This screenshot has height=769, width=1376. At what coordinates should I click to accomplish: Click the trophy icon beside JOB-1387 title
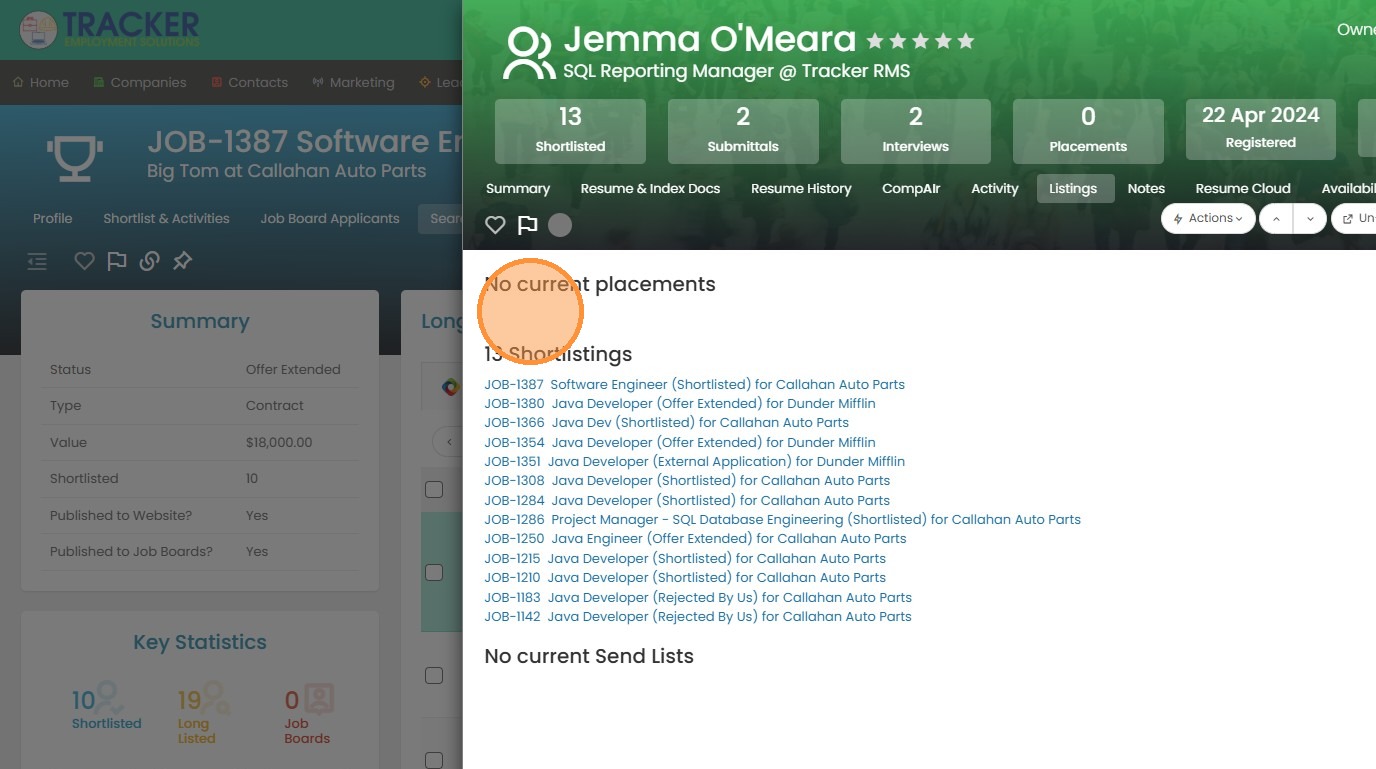coord(75,158)
